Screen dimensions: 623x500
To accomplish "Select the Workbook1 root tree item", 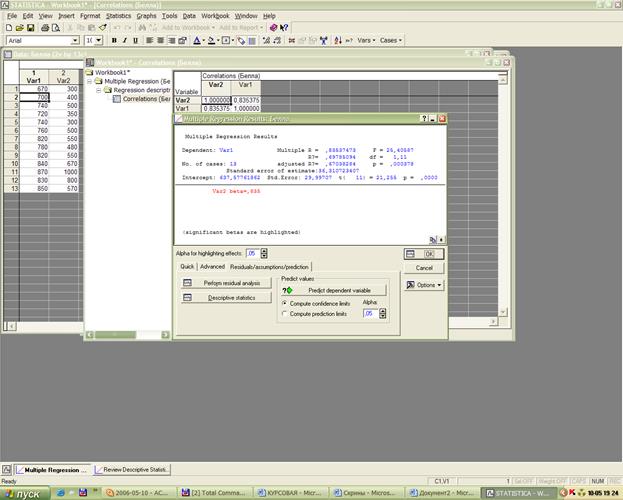I will pyautogui.click(x=112, y=72).
